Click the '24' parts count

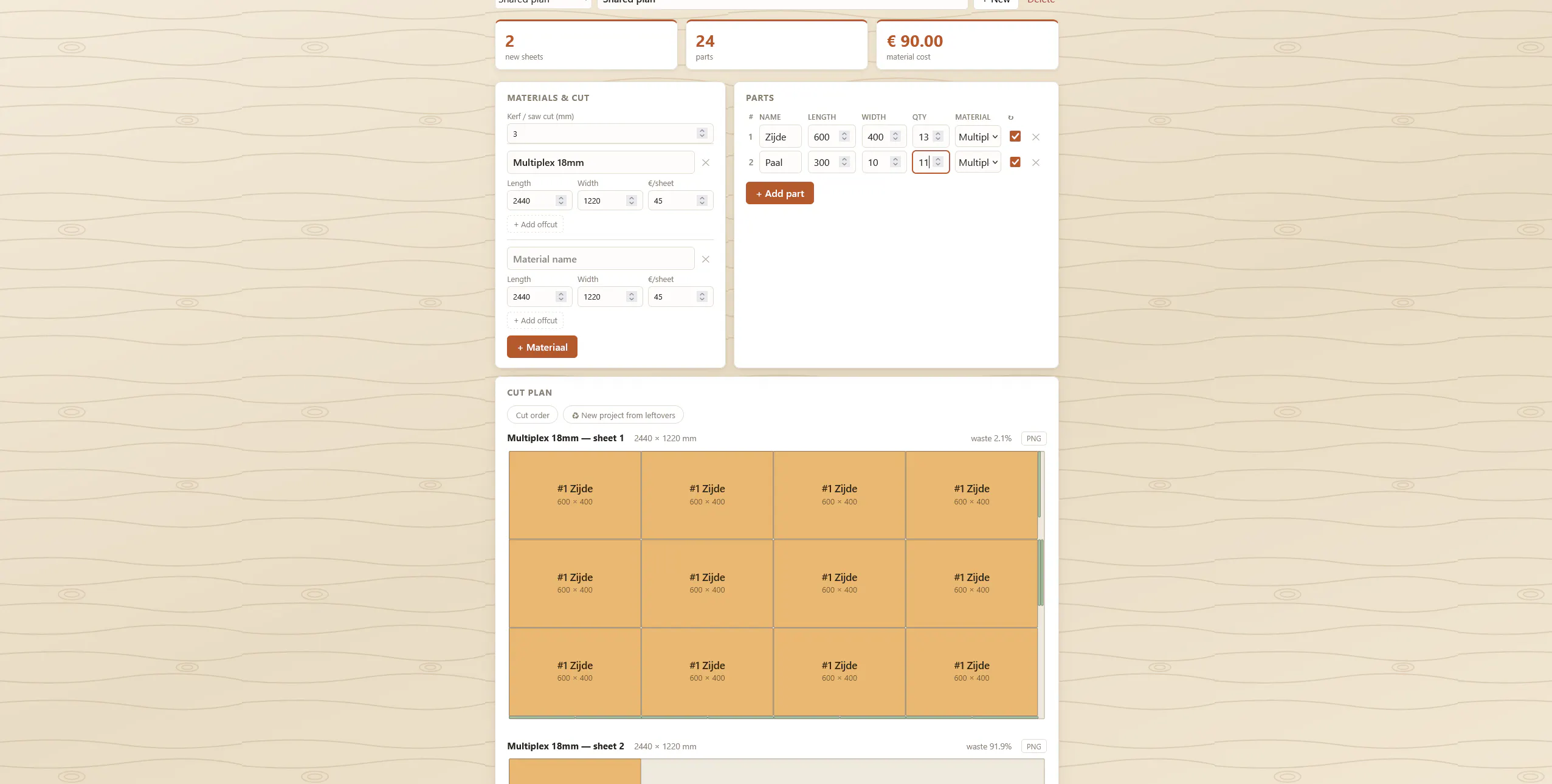pyautogui.click(x=705, y=41)
